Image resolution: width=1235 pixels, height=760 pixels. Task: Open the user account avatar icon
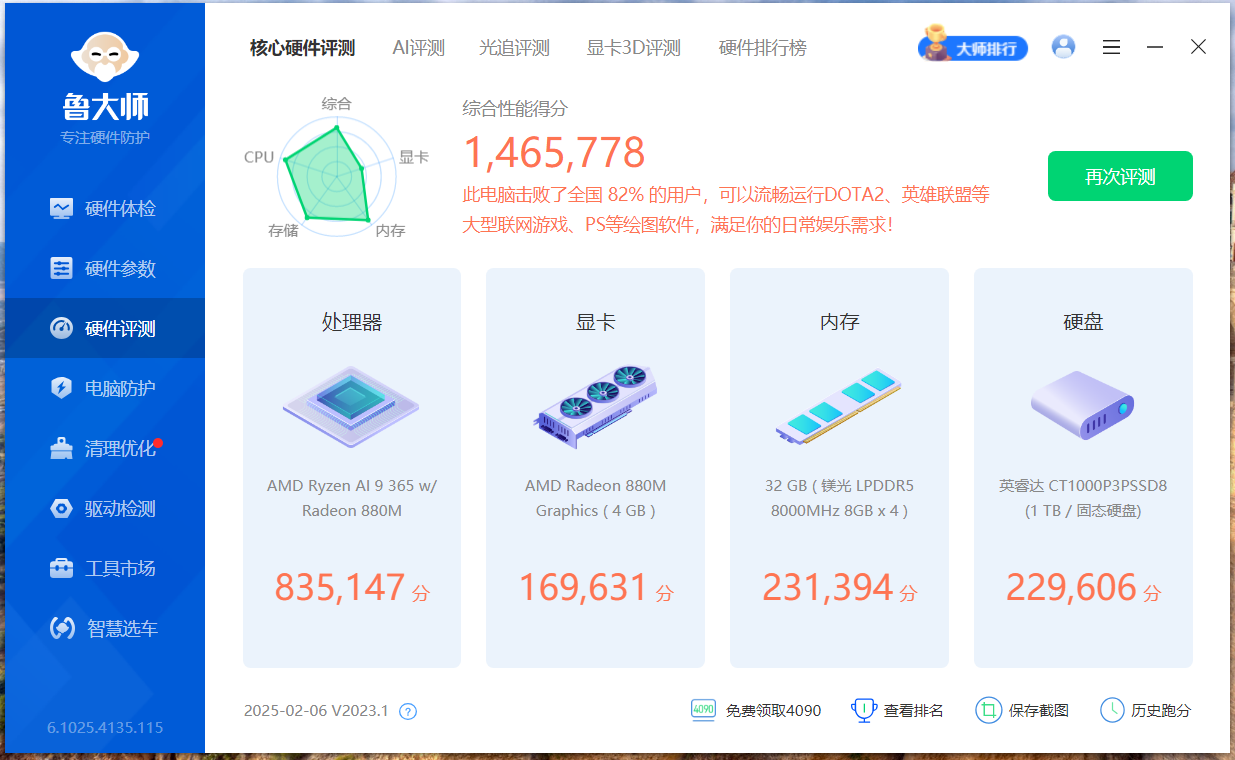1064,46
